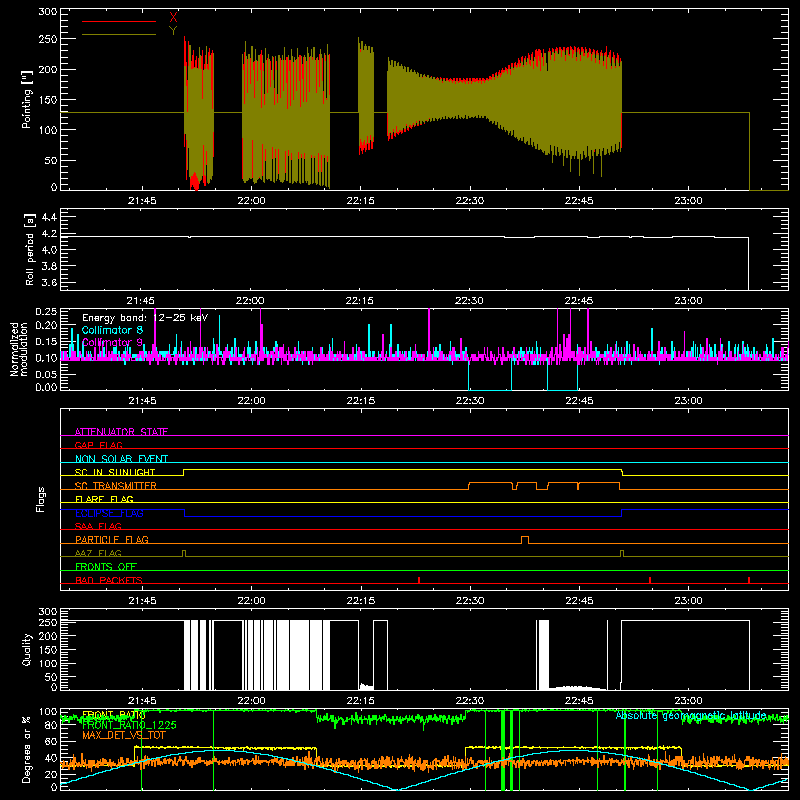Image resolution: width=800 pixels, height=800 pixels.
Task: Click the X legend label
Action: tap(173, 18)
